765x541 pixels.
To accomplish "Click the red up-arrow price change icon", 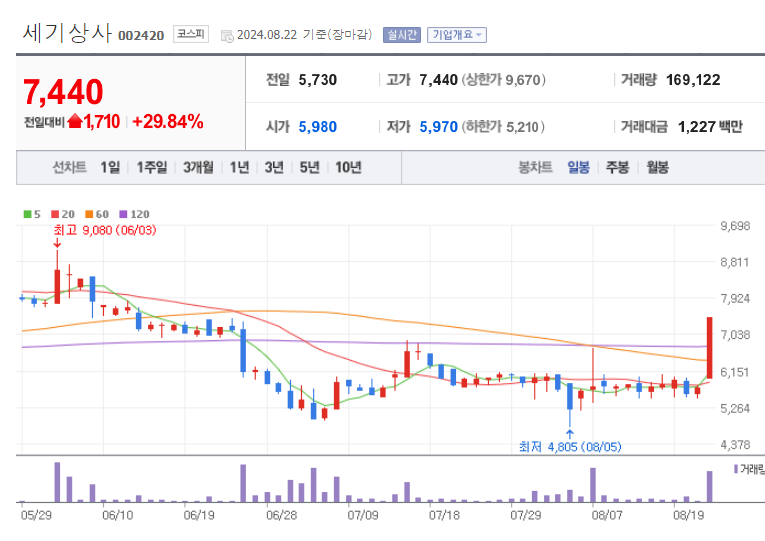I will [75, 121].
